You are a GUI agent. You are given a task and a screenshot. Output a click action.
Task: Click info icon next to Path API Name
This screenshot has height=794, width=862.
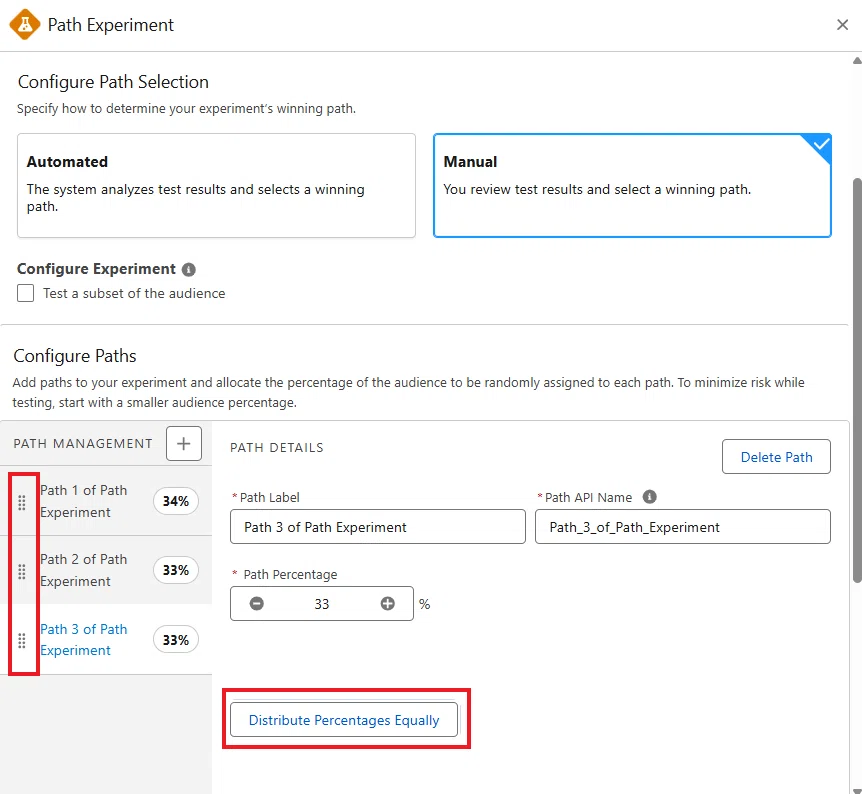[x=649, y=497]
